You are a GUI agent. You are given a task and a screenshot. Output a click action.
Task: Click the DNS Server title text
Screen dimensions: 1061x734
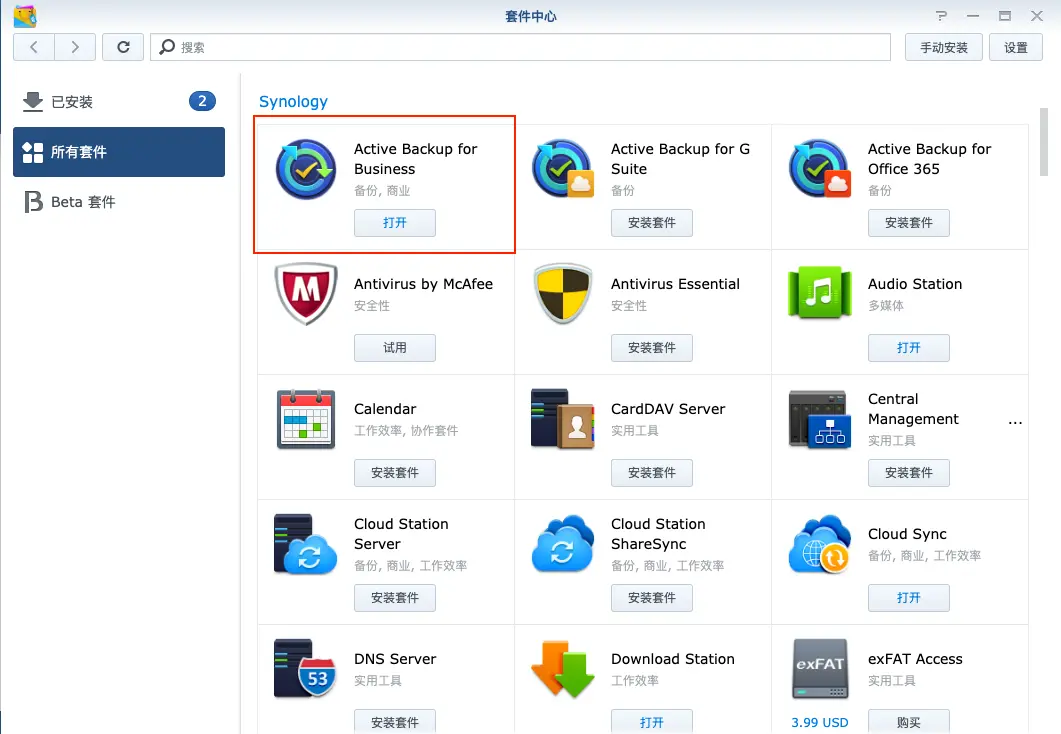[395, 659]
